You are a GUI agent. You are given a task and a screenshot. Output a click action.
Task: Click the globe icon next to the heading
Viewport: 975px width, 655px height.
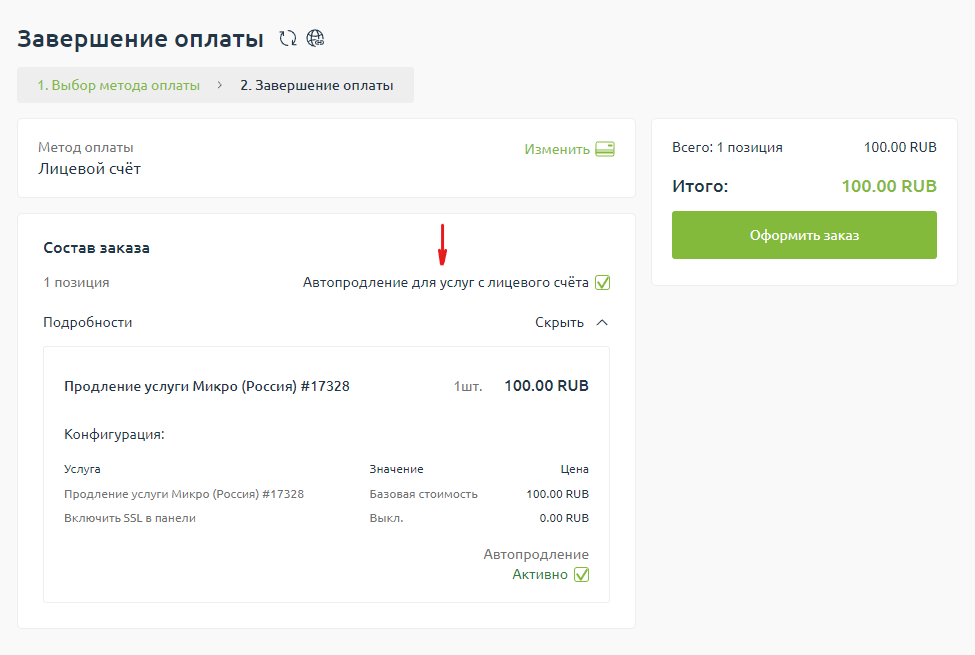pyautogui.click(x=316, y=39)
